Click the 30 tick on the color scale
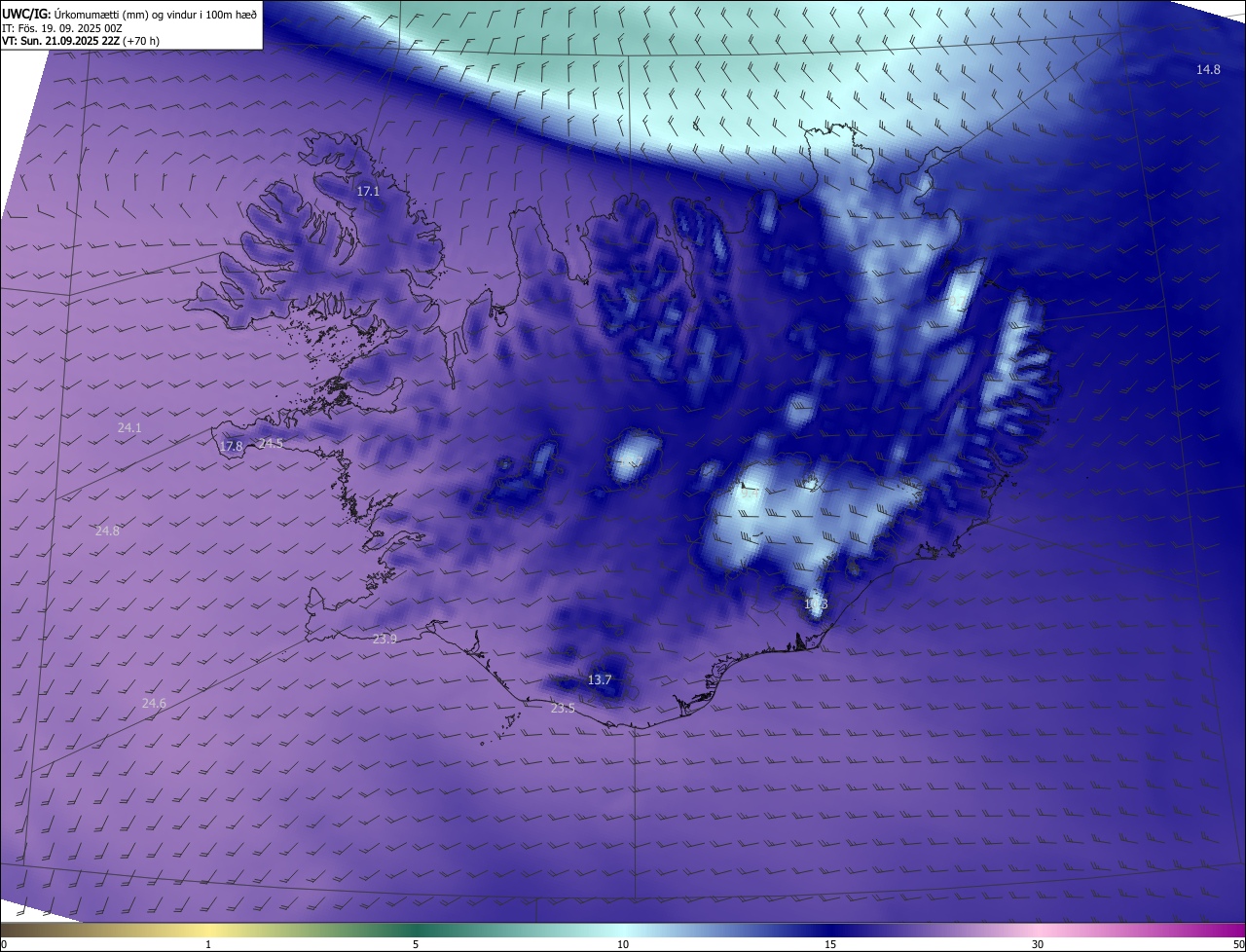This screenshot has width=1246, height=952. point(1038,944)
